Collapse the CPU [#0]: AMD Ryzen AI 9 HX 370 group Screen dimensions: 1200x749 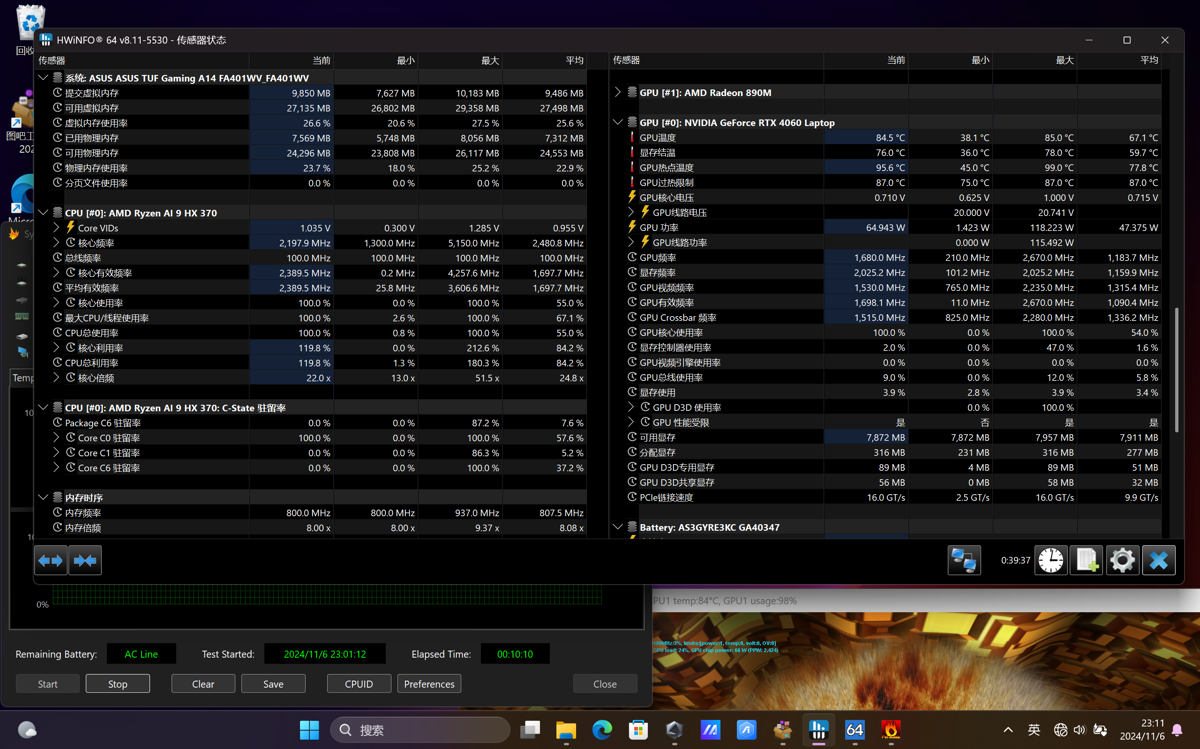tap(43, 213)
